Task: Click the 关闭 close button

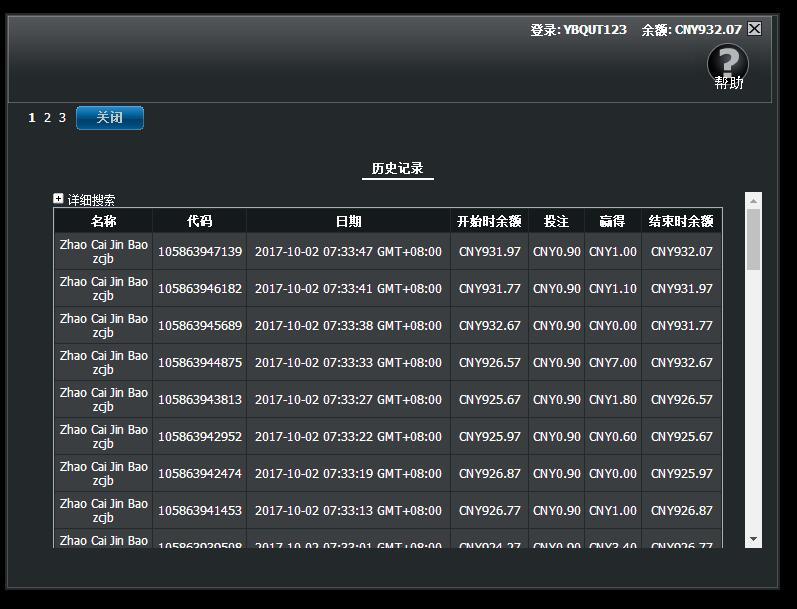Action: [110, 118]
